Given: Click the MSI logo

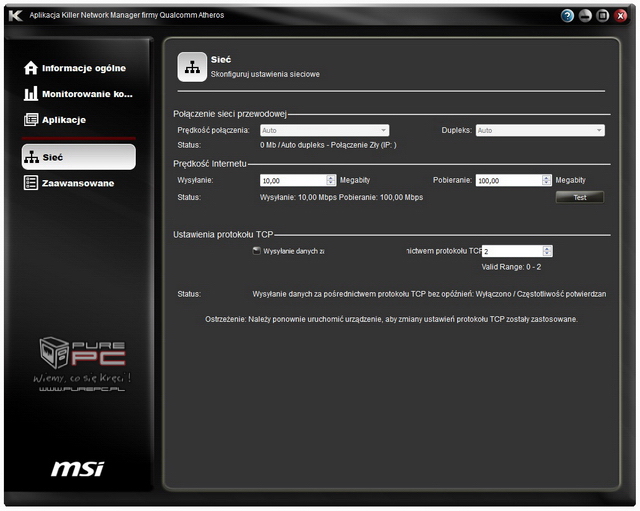Looking at the screenshot, I should [78, 469].
